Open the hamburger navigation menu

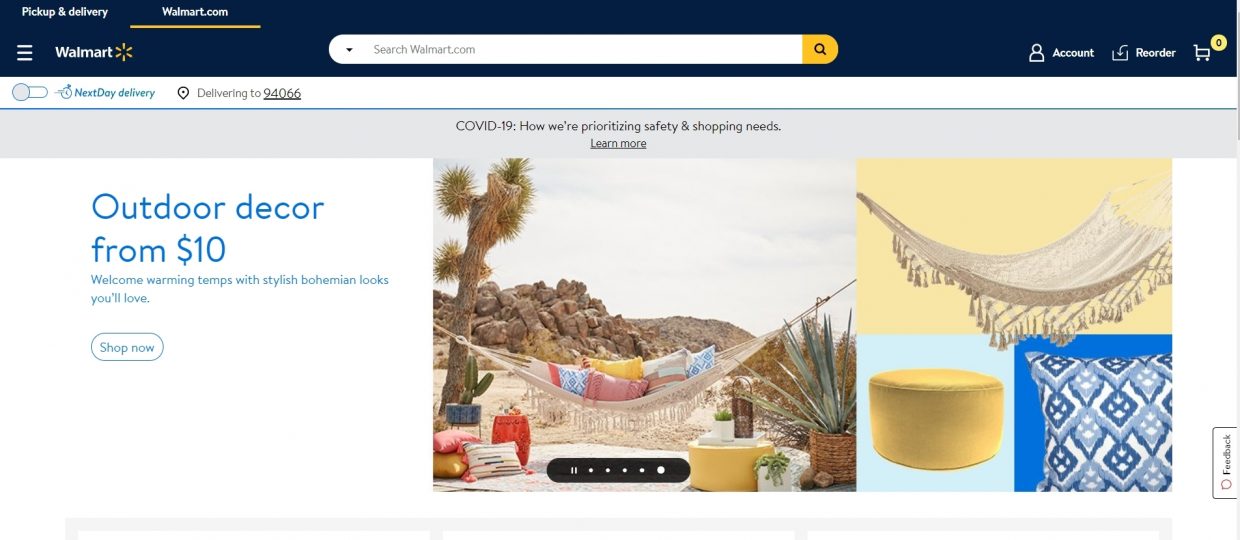(25, 53)
